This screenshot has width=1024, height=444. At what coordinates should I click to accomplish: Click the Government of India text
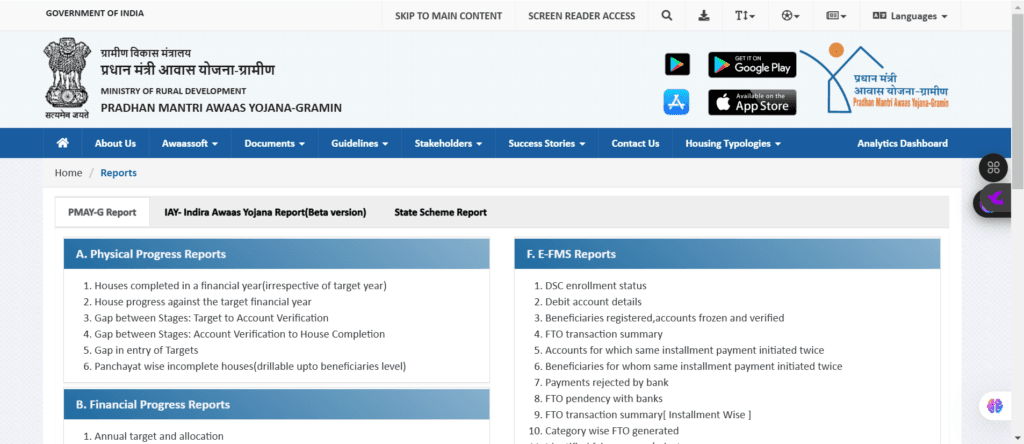pos(95,13)
